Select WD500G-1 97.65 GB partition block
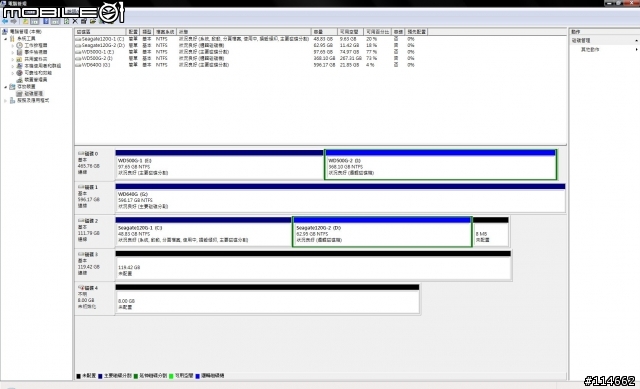640x389 pixels. (x=219, y=164)
